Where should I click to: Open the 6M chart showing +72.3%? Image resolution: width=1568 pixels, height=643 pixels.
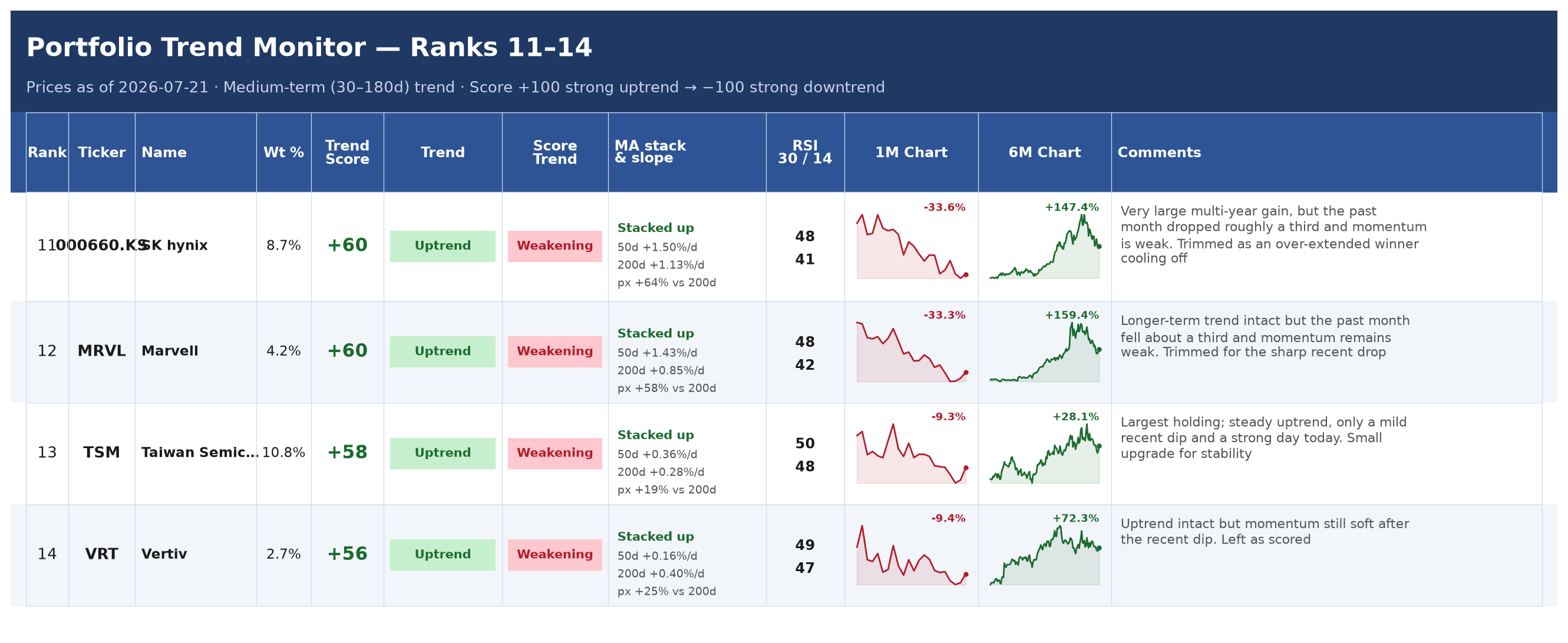pos(1045,555)
